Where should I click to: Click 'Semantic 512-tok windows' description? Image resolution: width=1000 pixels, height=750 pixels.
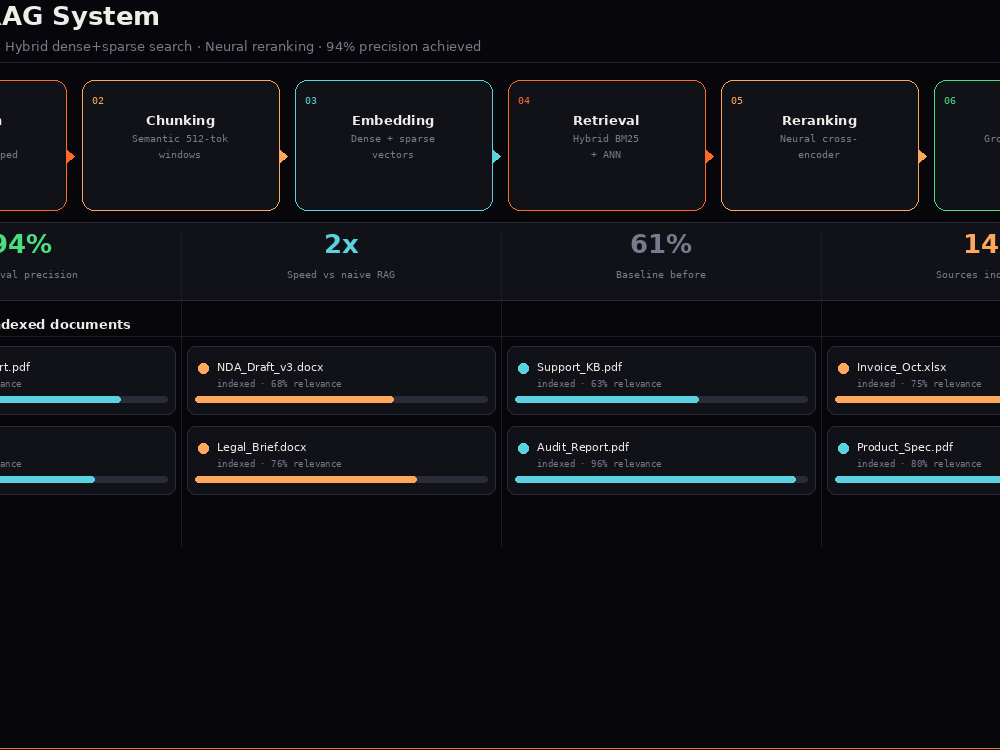[180, 147]
